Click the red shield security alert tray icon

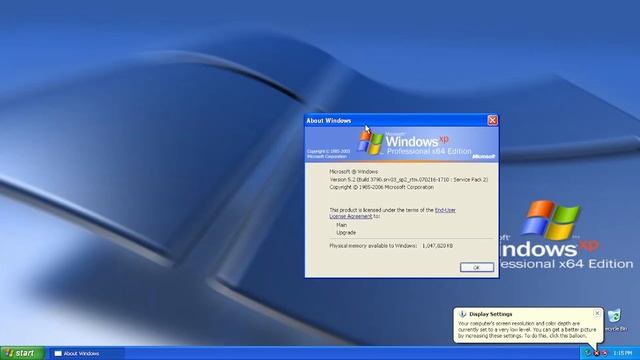(x=596, y=353)
